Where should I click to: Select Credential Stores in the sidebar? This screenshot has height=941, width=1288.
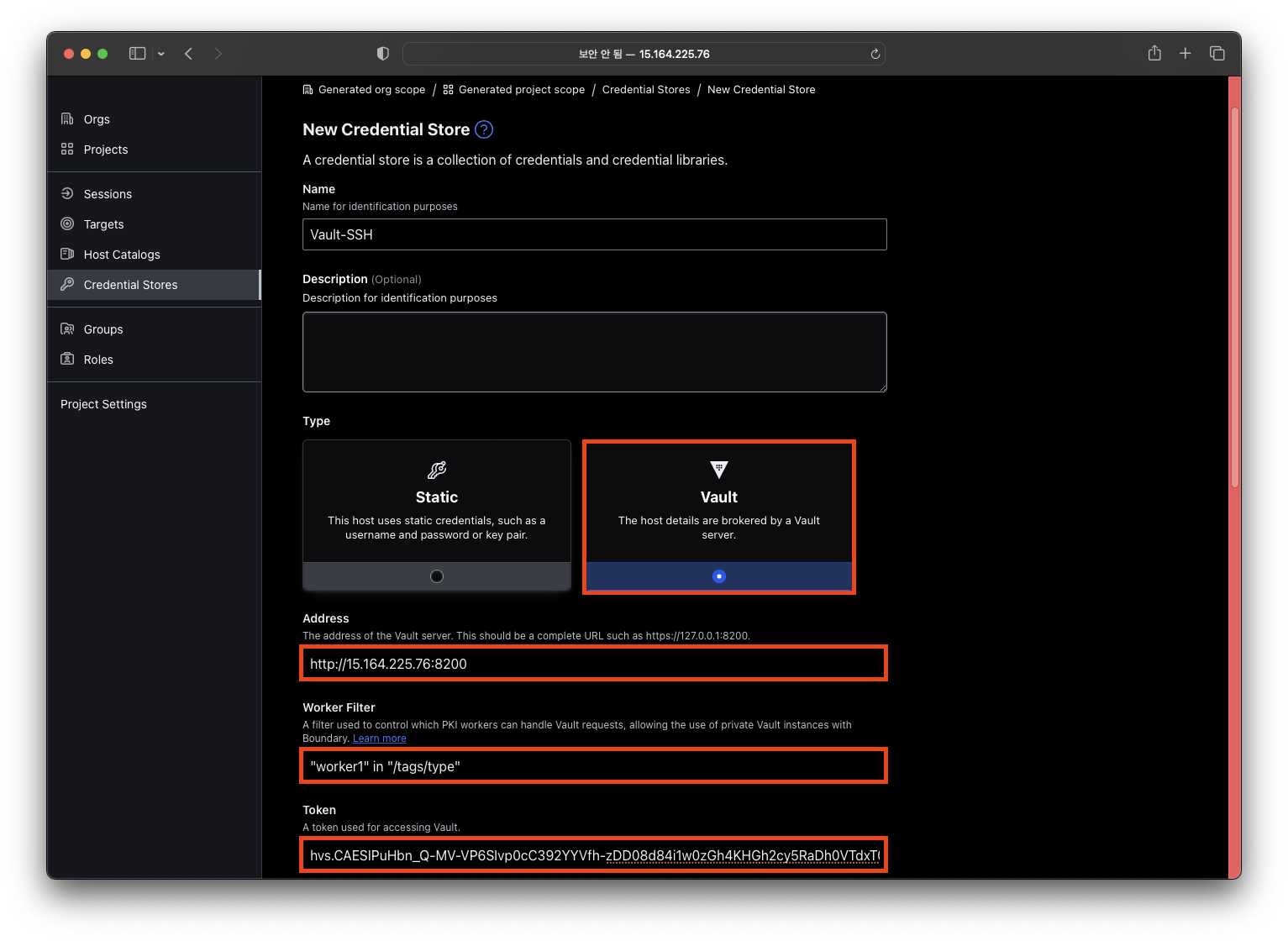pos(154,285)
